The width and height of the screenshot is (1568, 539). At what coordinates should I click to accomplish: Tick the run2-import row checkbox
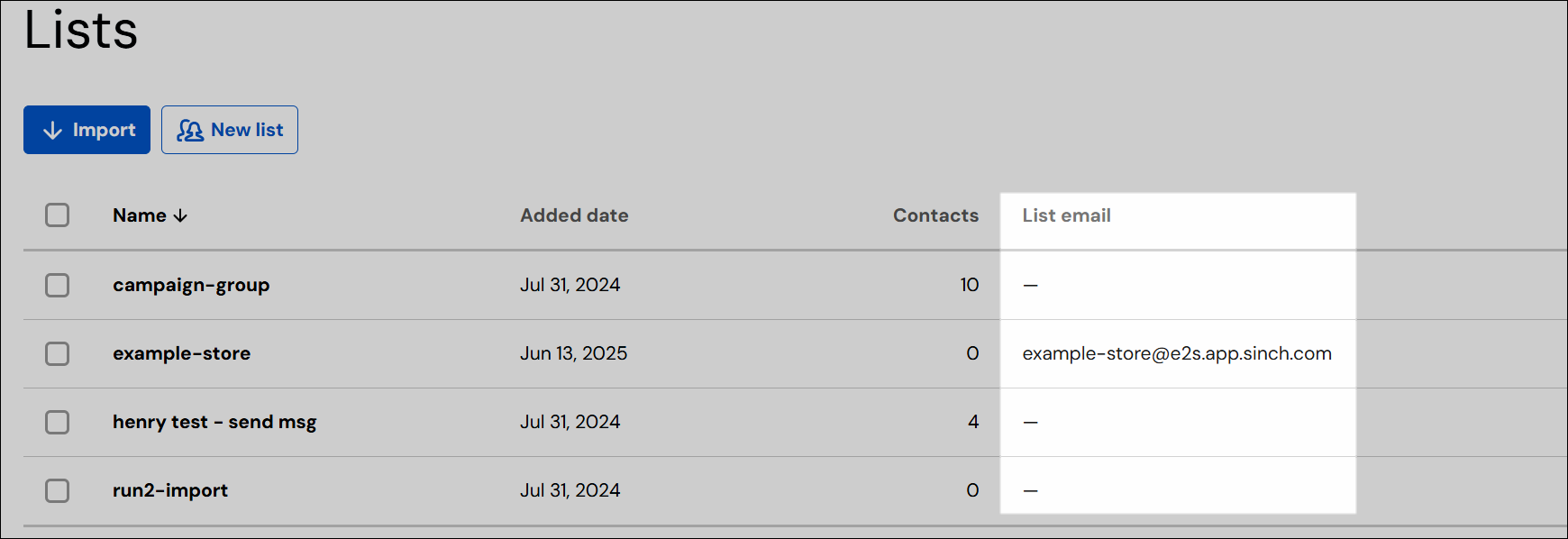pyautogui.click(x=58, y=491)
